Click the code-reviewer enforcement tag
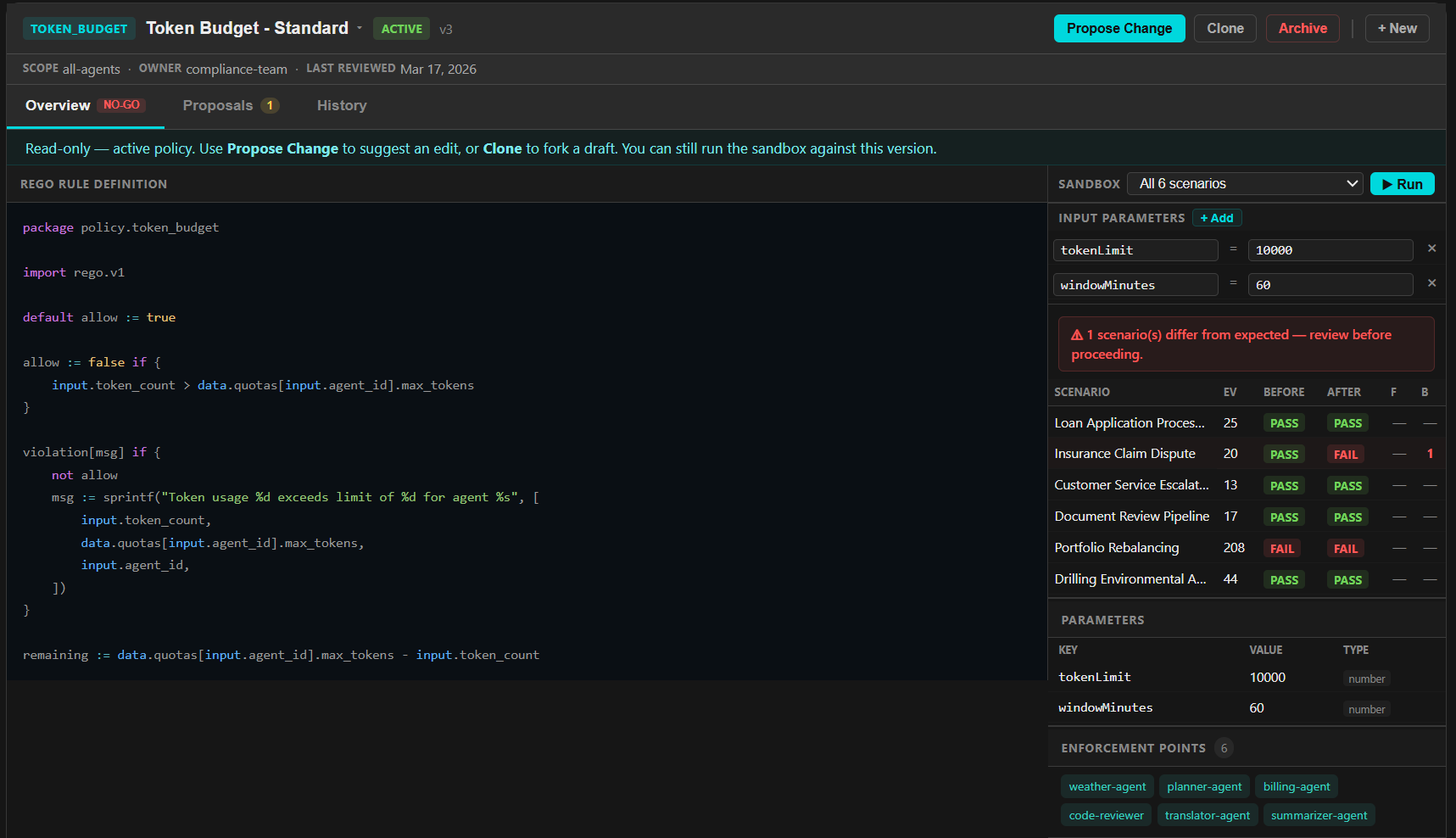The height and width of the screenshot is (838, 1456). [x=1106, y=816]
